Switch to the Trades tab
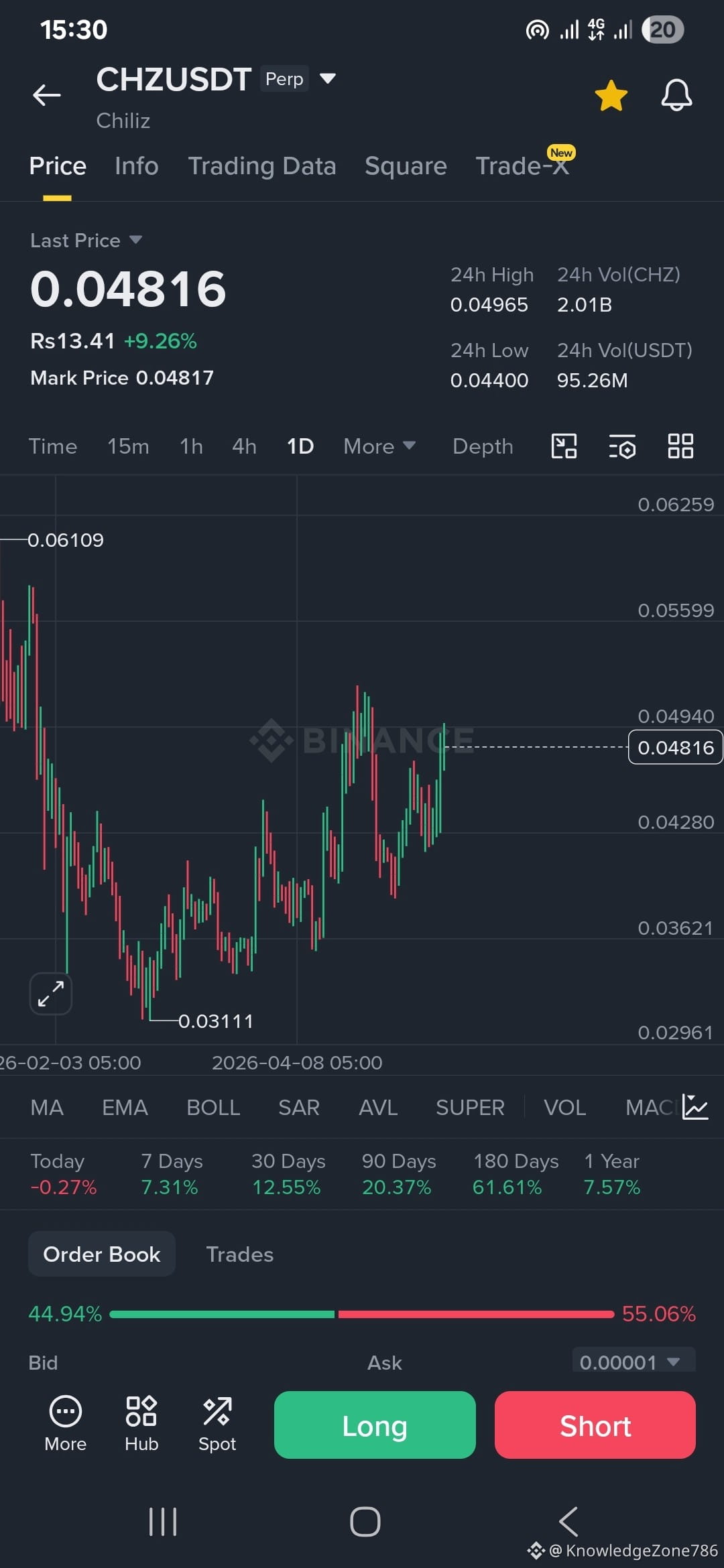724x1568 pixels. 240,1254
